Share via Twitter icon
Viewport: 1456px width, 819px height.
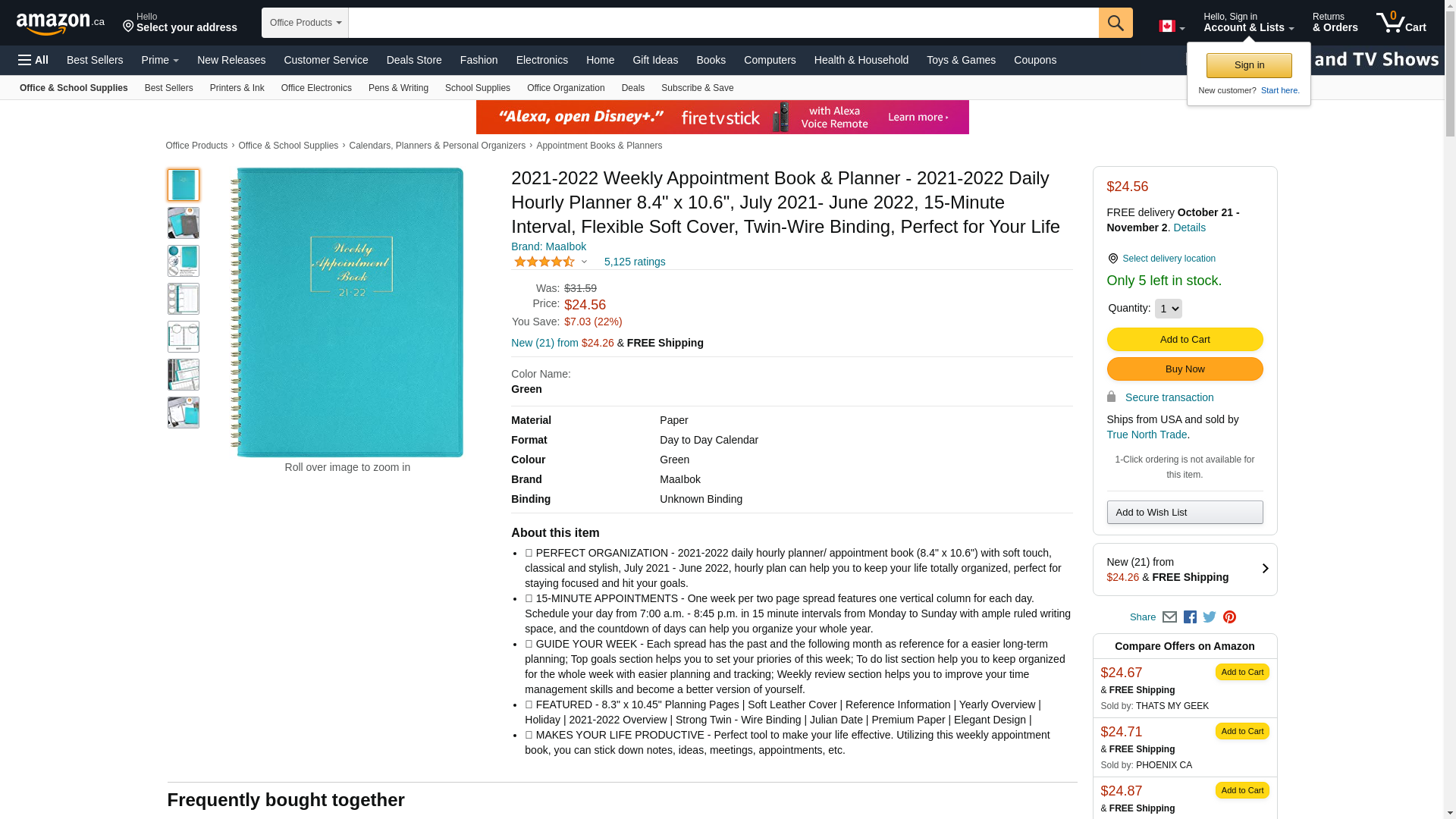(x=1210, y=617)
